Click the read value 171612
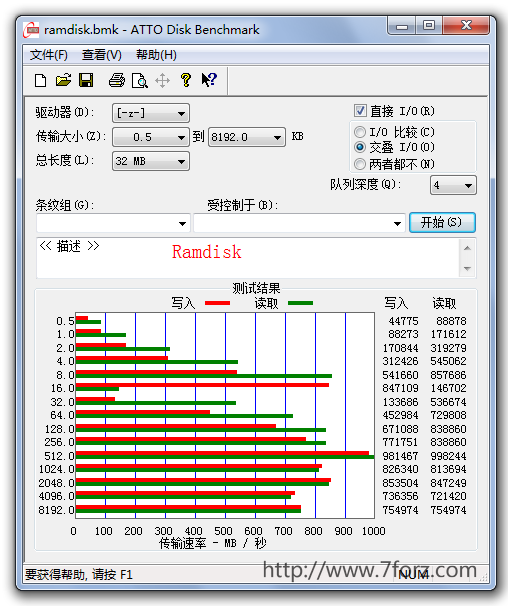The width and height of the screenshot is (508, 606). pyautogui.click(x=448, y=334)
